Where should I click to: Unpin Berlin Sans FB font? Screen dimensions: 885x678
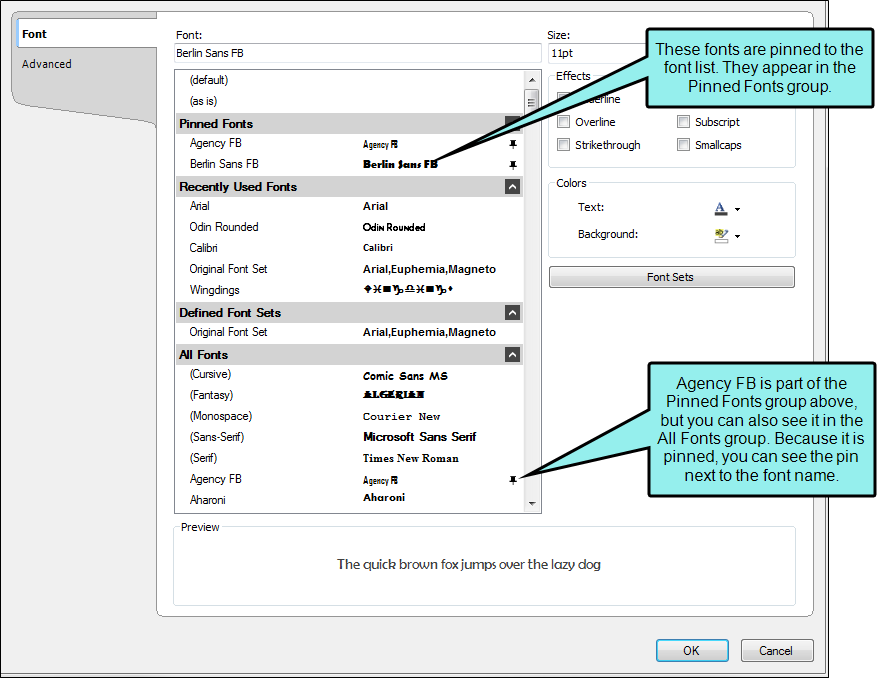[x=512, y=165]
